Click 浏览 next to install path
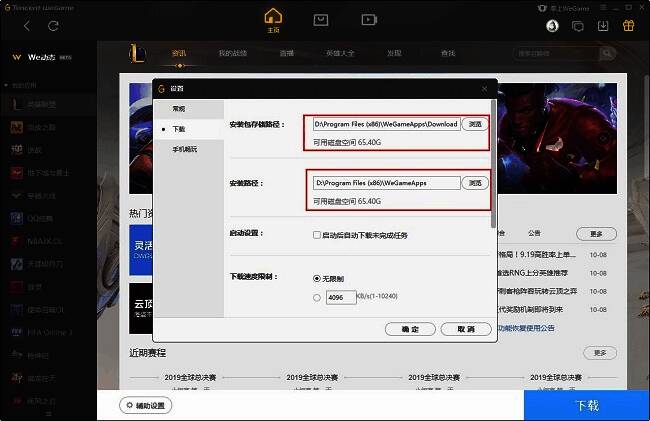650x421 pixels. coord(475,183)
